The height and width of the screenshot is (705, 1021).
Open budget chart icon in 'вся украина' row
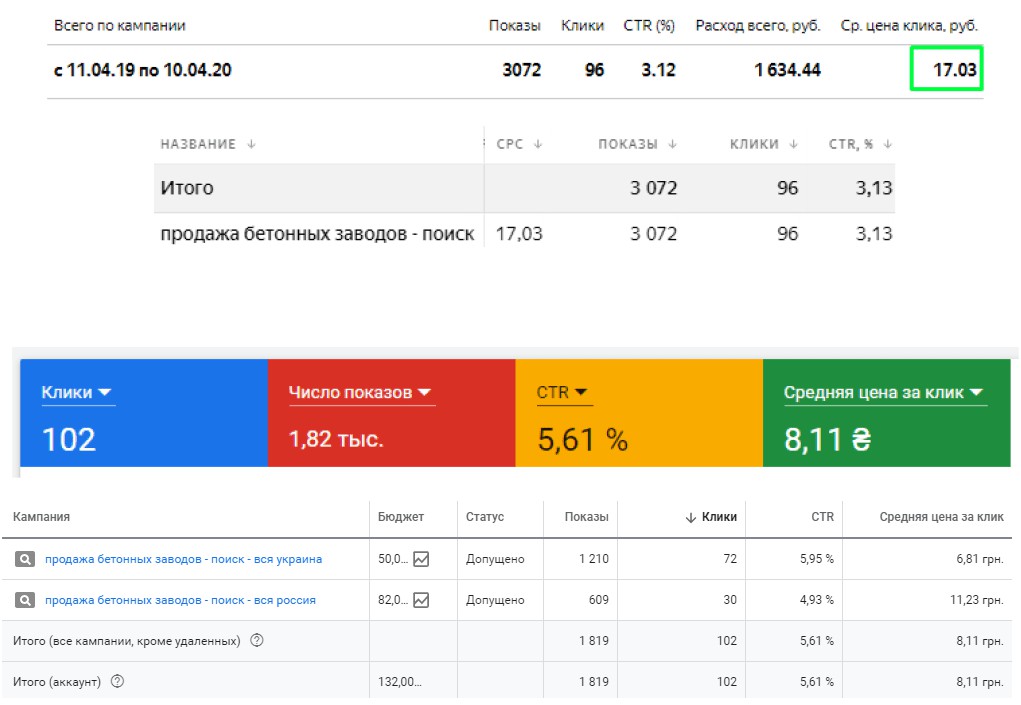421,559
